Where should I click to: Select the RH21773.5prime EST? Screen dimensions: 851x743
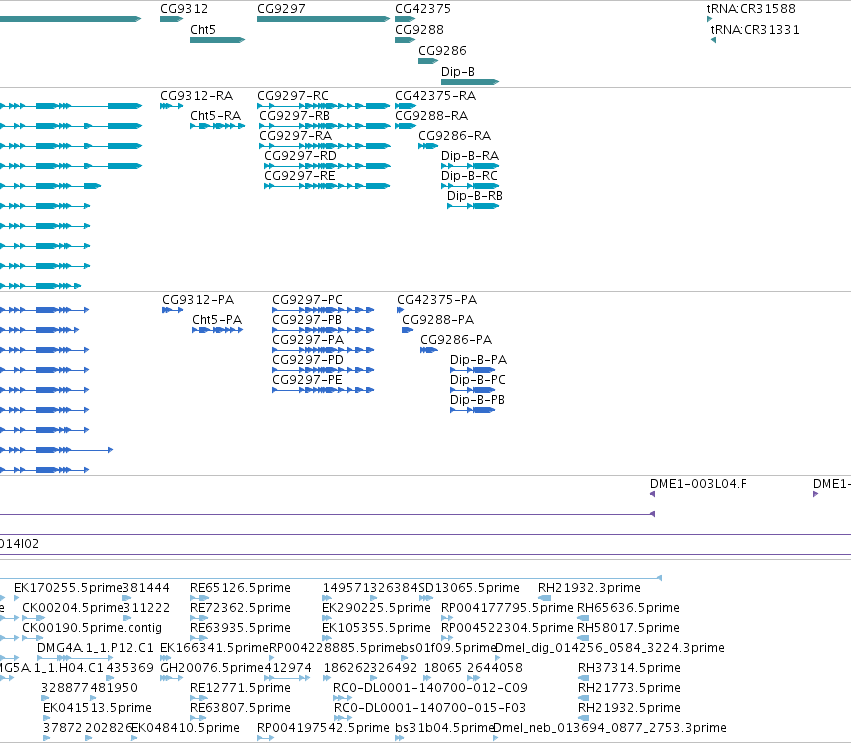click(x=584, y=698)
